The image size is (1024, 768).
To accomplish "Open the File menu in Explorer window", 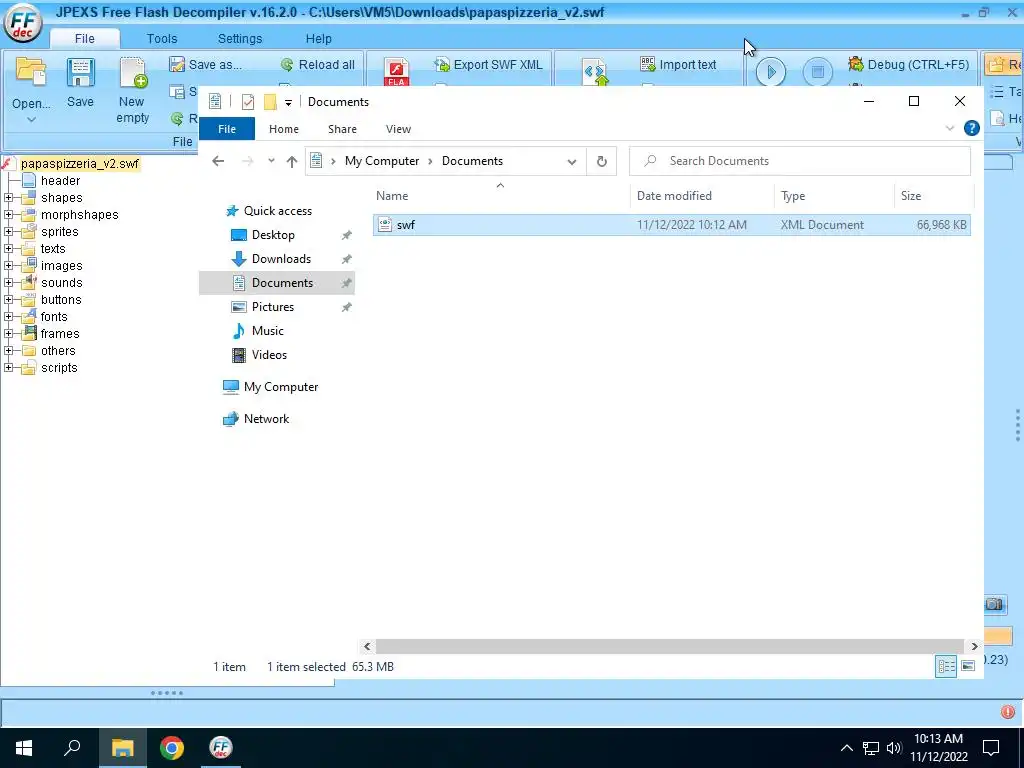I will (227, 129).
